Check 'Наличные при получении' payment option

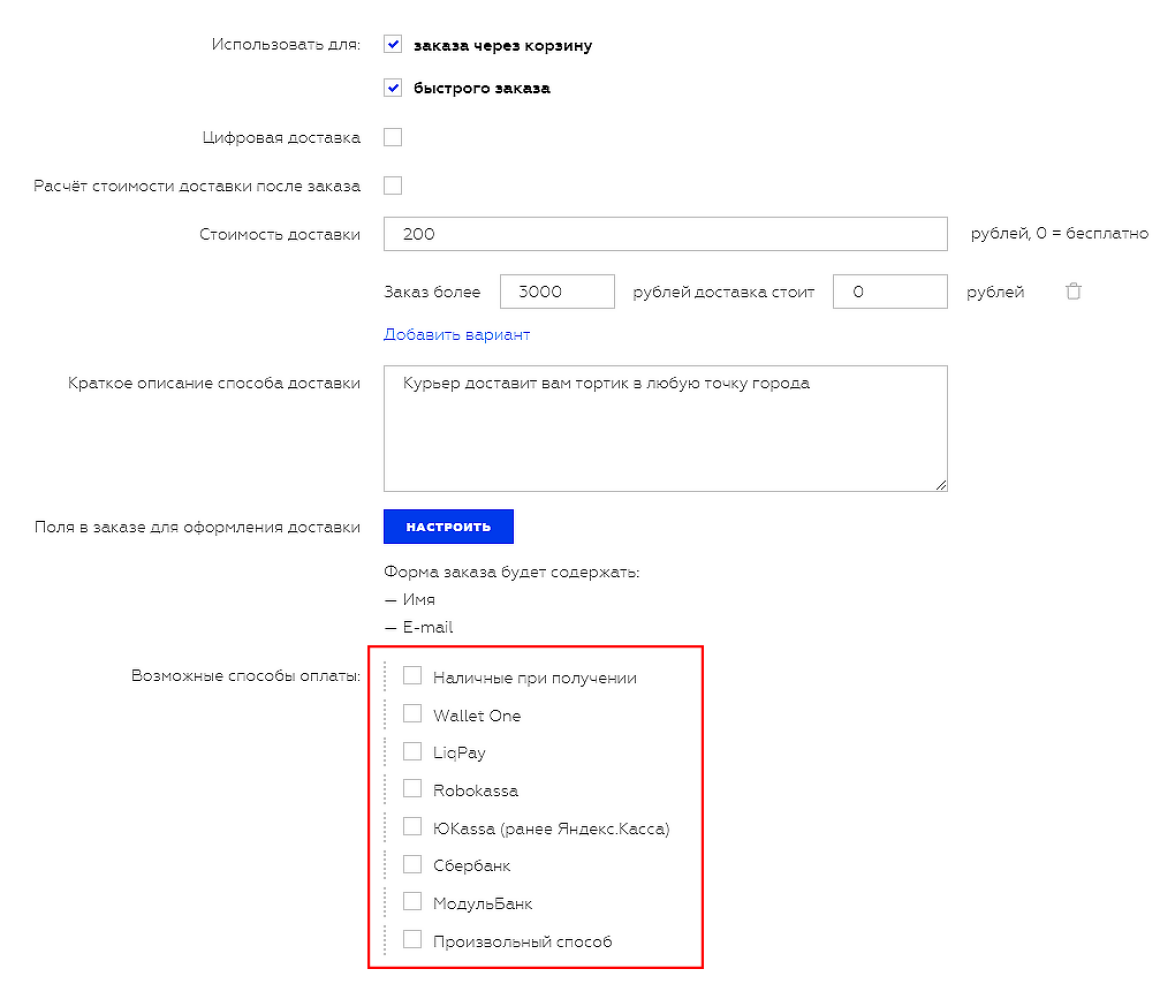pyautogui.click(x=412, y=676)
